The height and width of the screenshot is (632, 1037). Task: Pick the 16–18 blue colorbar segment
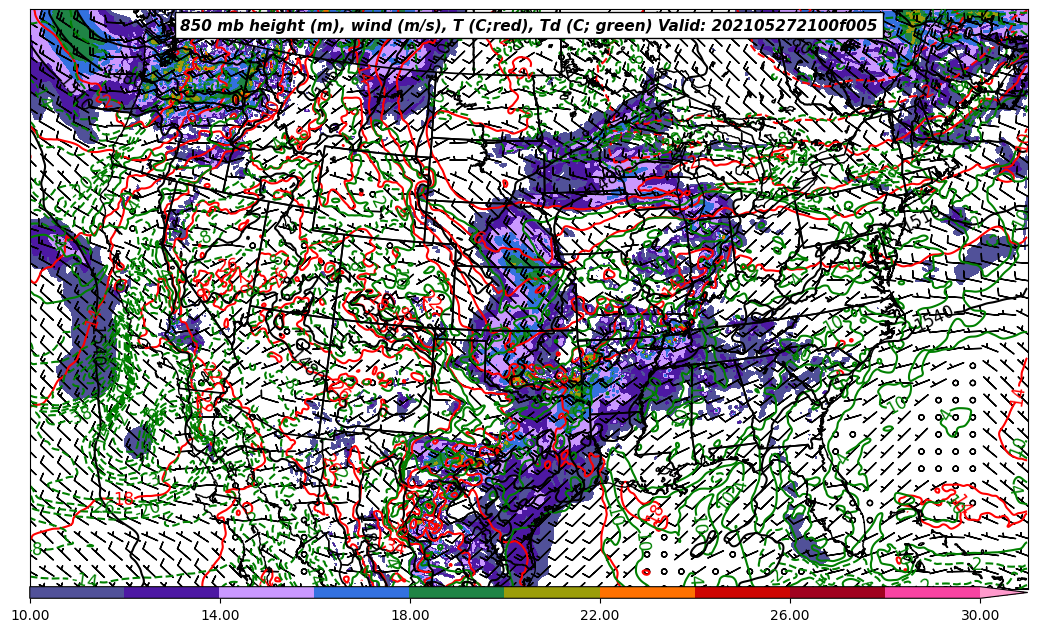point(362,592)
